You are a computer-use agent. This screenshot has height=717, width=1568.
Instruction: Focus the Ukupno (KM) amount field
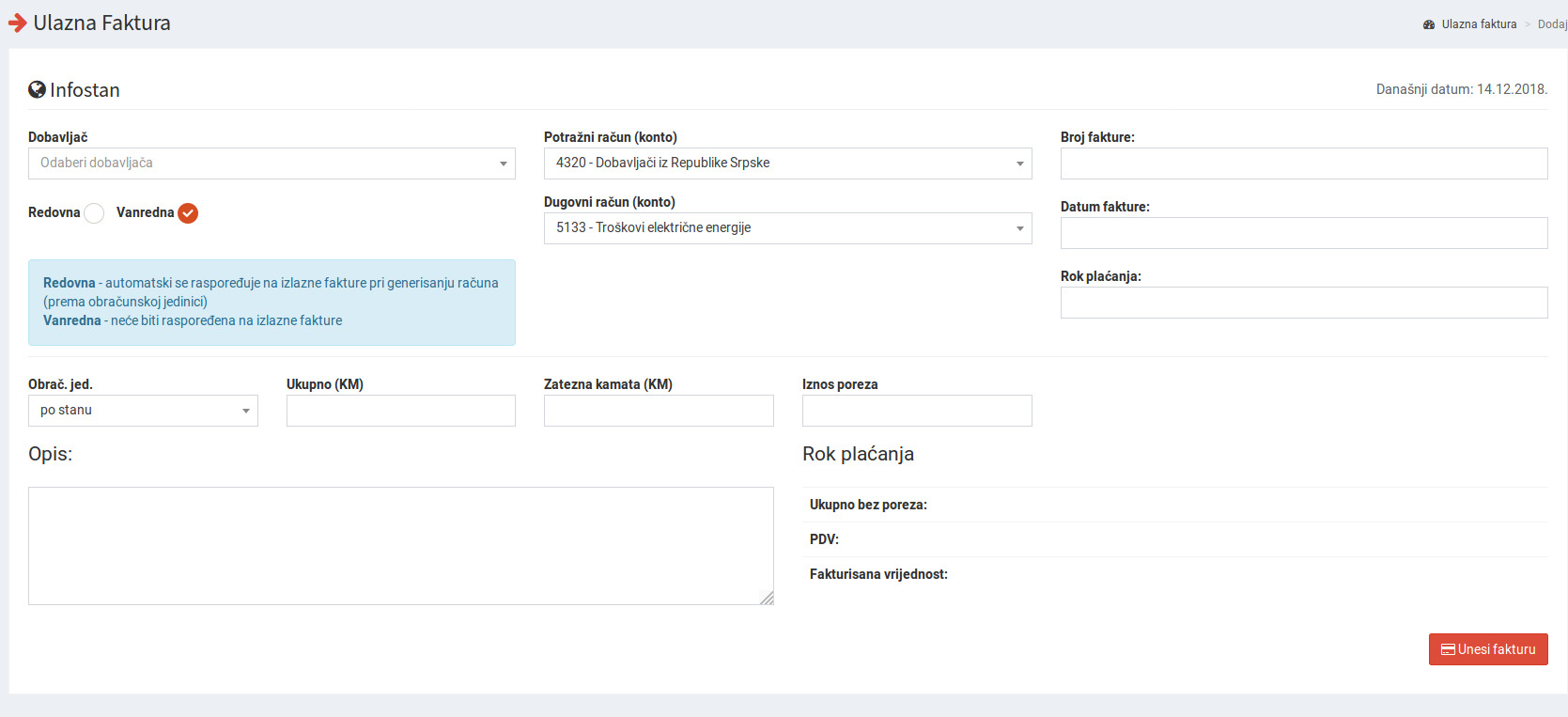coord(400,411)
